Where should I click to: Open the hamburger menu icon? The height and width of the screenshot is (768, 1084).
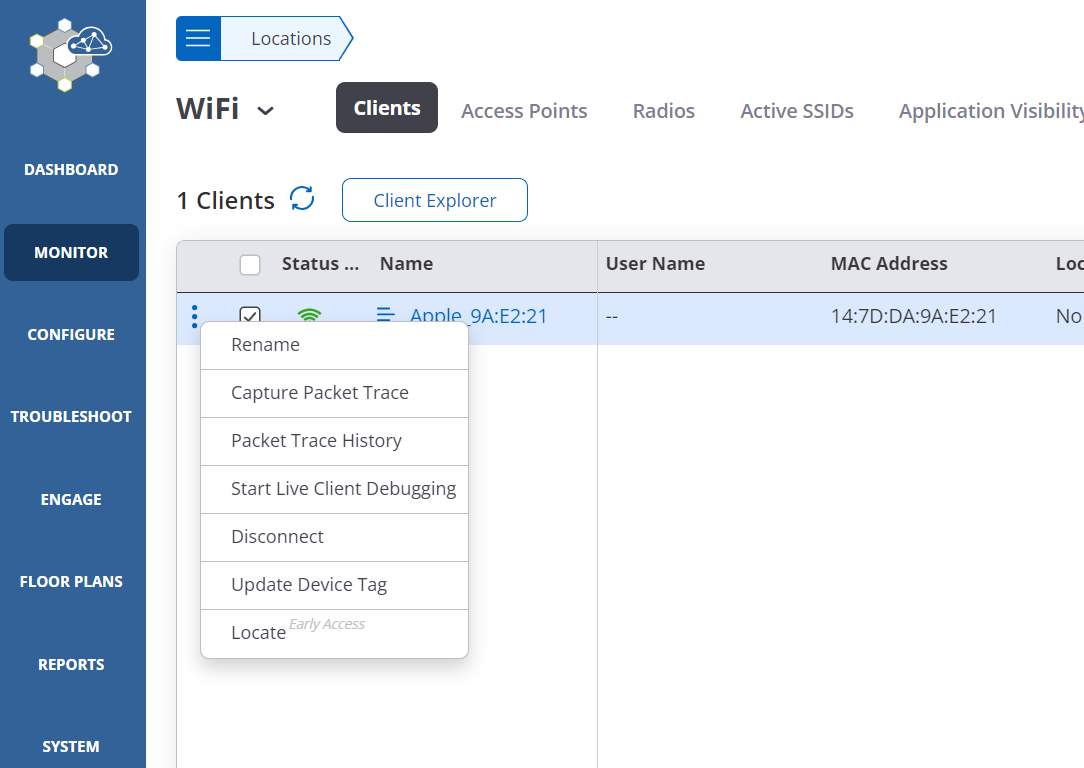pos(197,38)
